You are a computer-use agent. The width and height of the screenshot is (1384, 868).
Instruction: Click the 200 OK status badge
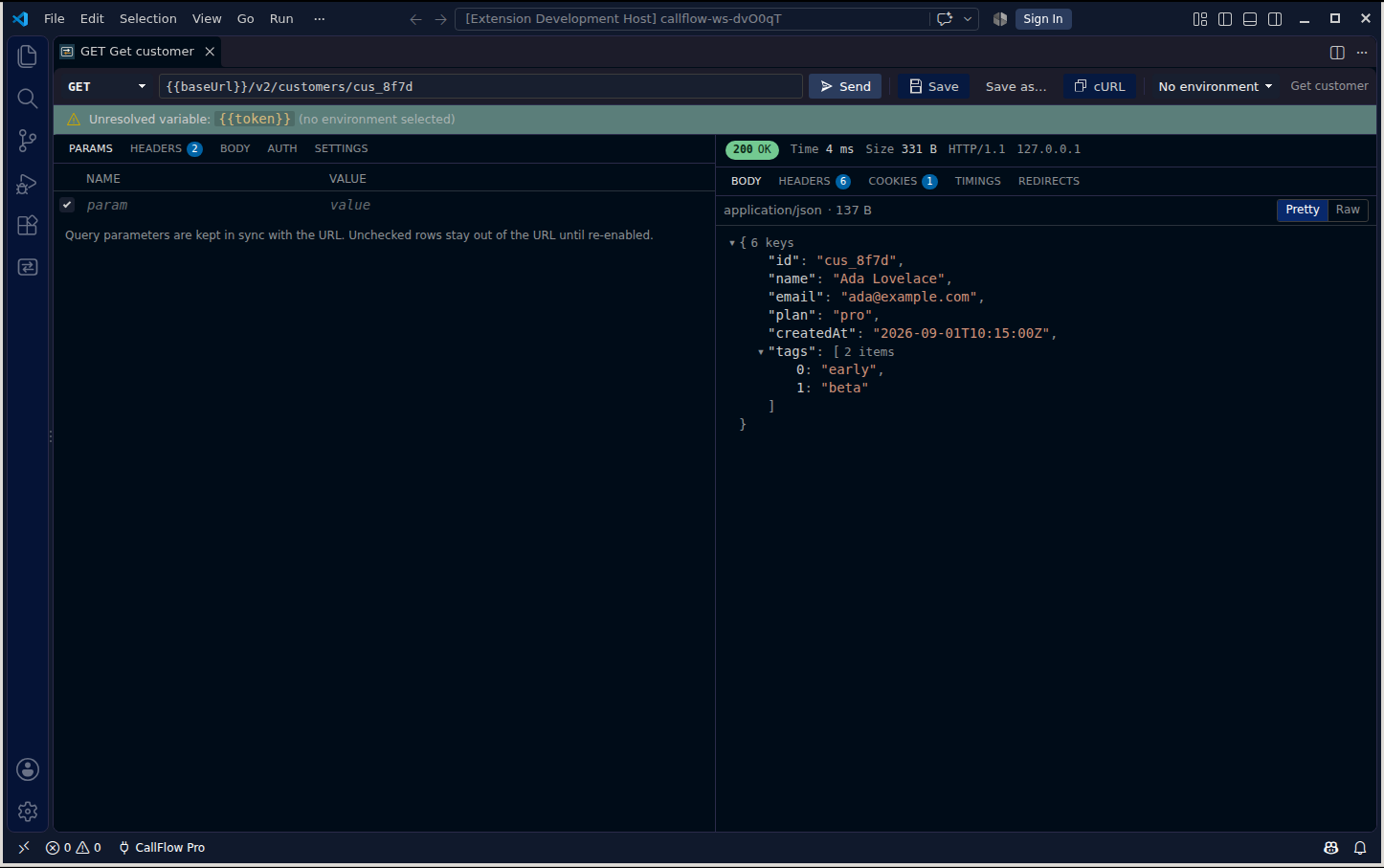click(x=752, y=149)
